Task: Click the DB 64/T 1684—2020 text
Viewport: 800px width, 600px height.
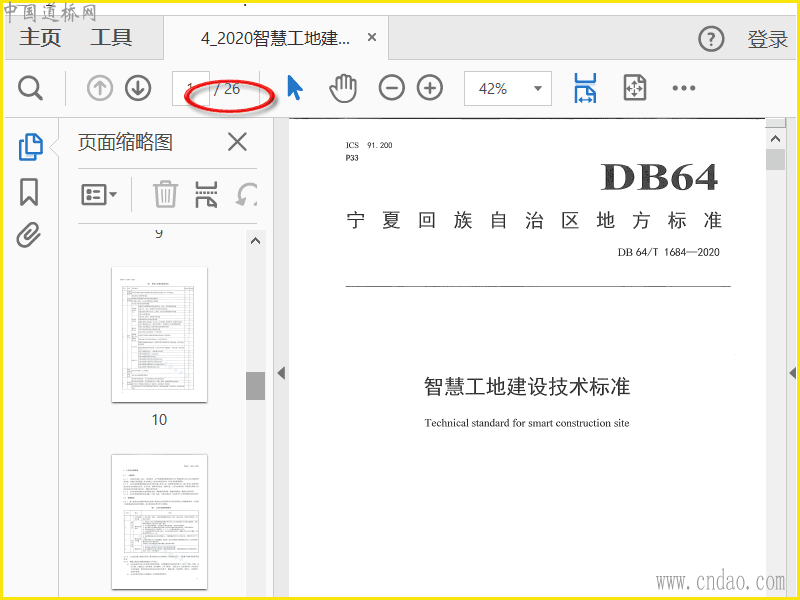Action: tap(668, 252)
